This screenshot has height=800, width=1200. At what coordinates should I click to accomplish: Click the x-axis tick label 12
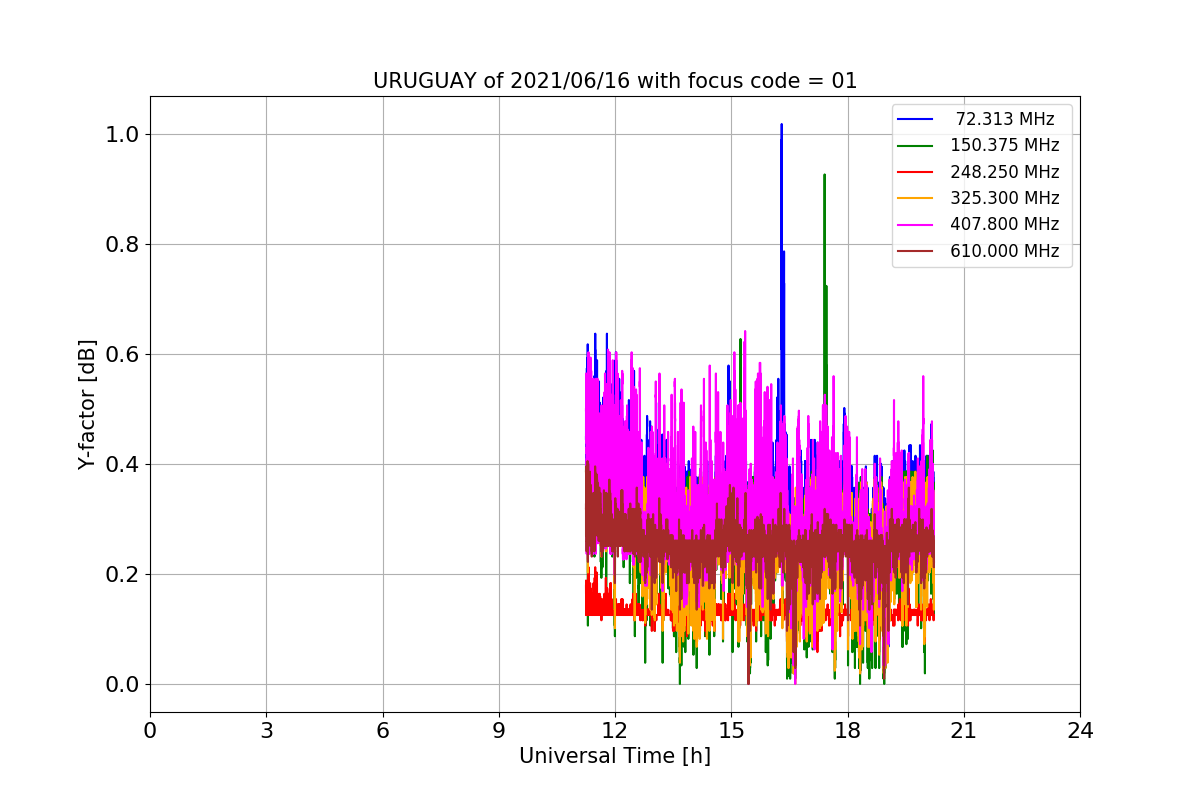tap(615, 730)
